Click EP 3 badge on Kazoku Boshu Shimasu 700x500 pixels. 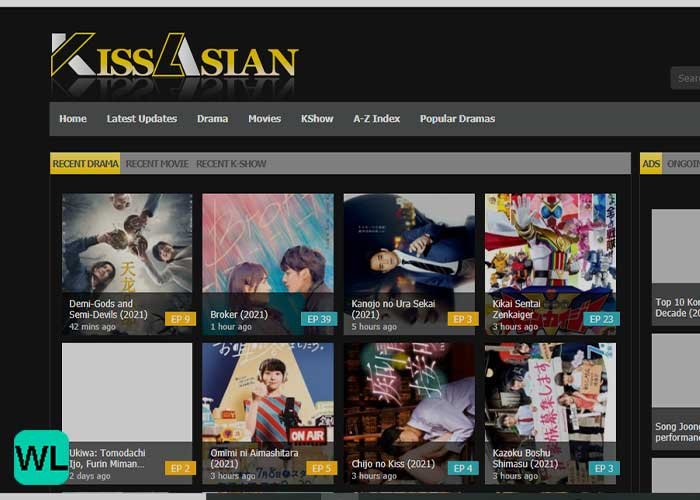[x=604, y=468]
